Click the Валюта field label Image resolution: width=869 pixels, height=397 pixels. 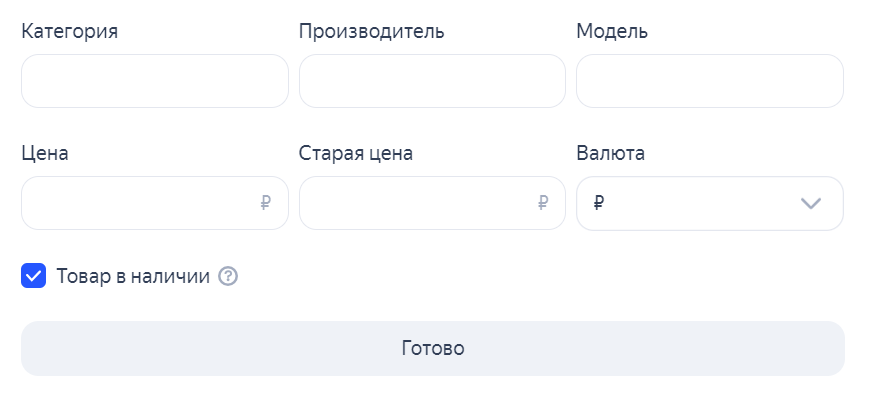pos(610,153)
